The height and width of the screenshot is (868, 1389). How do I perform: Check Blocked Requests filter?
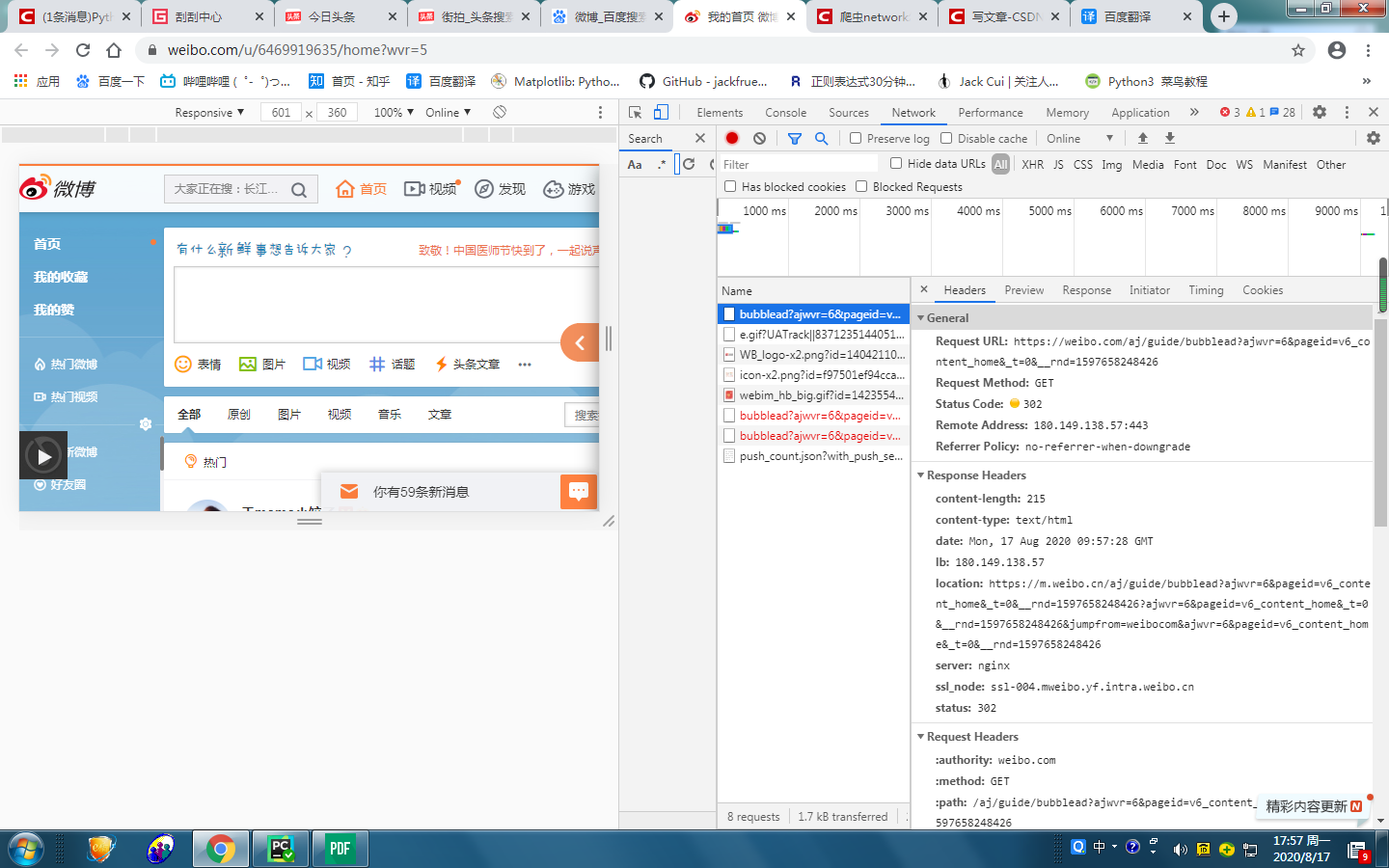pyautogui.click(x=861, y=186)
